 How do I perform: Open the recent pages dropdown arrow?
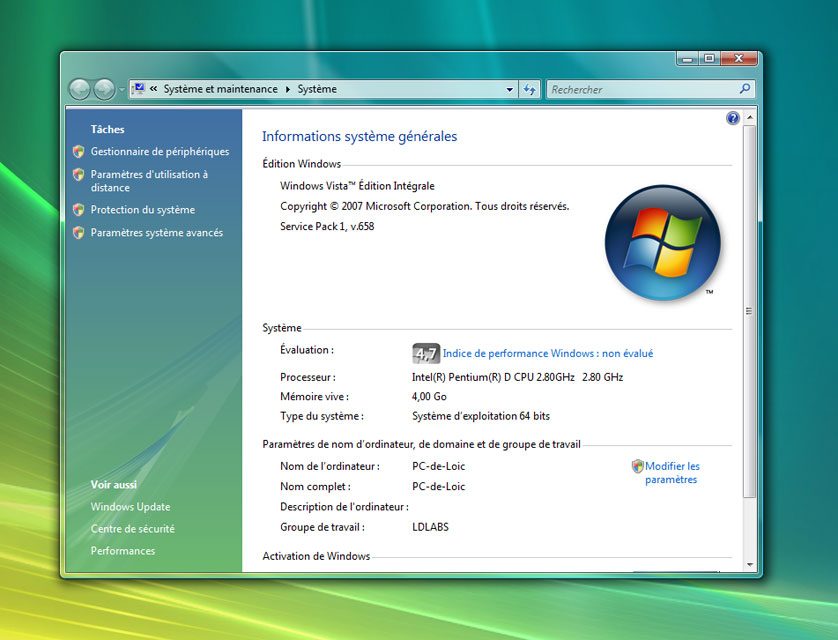[121, 90]
